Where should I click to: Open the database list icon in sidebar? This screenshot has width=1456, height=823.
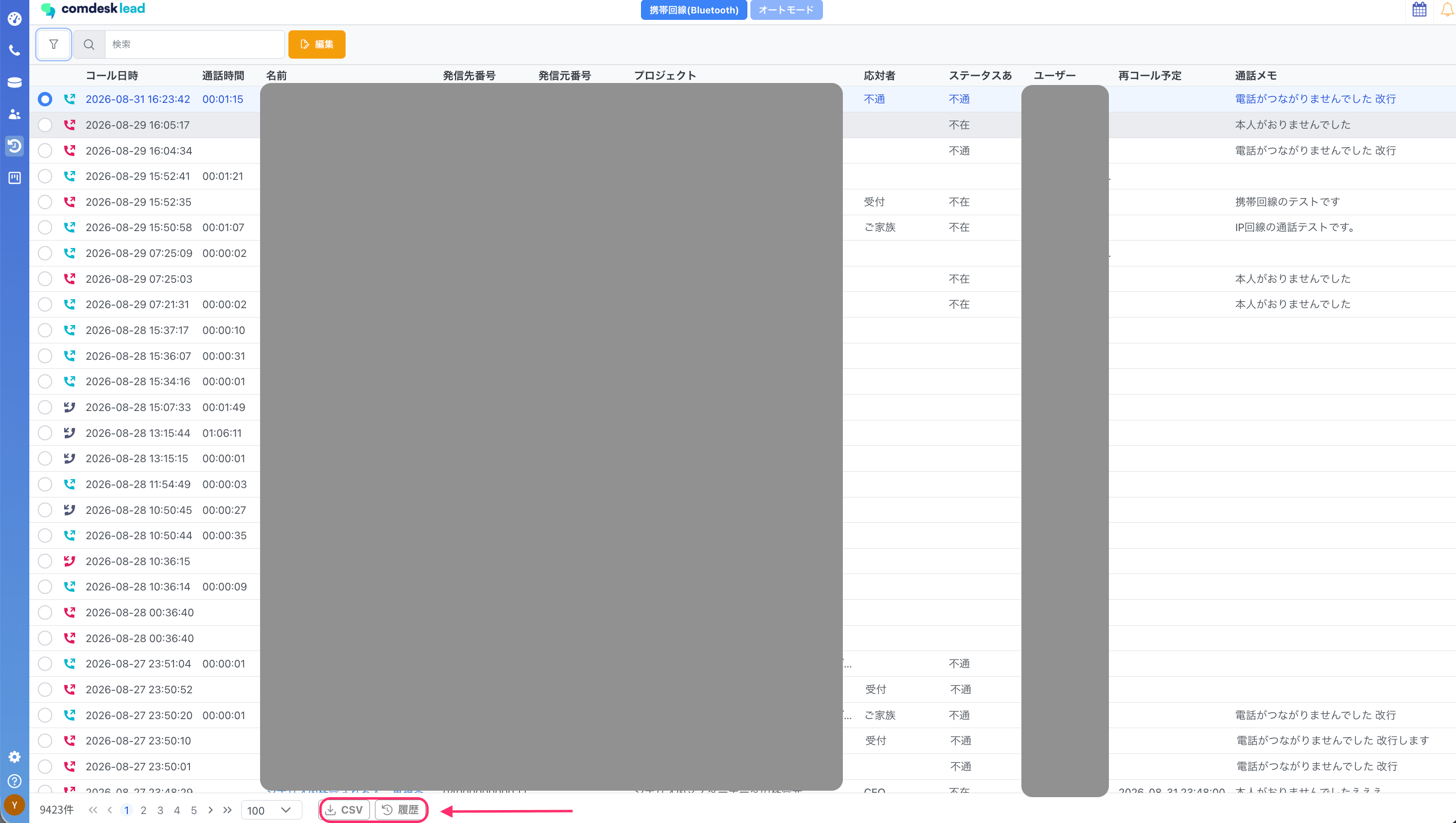[x=15, y=82]
